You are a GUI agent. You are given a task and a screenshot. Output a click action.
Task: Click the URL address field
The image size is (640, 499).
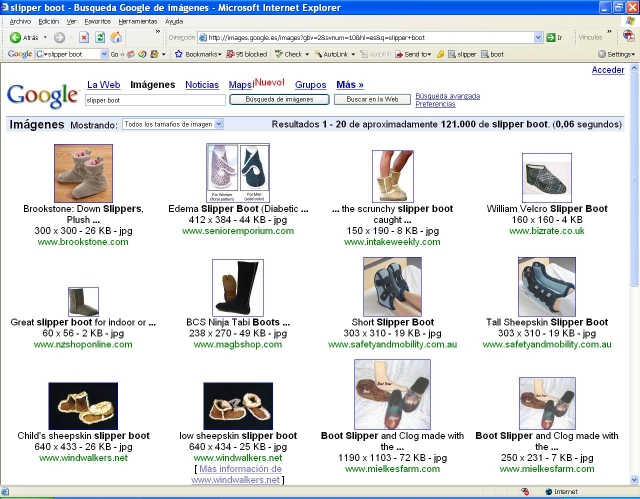pos(370,38)
